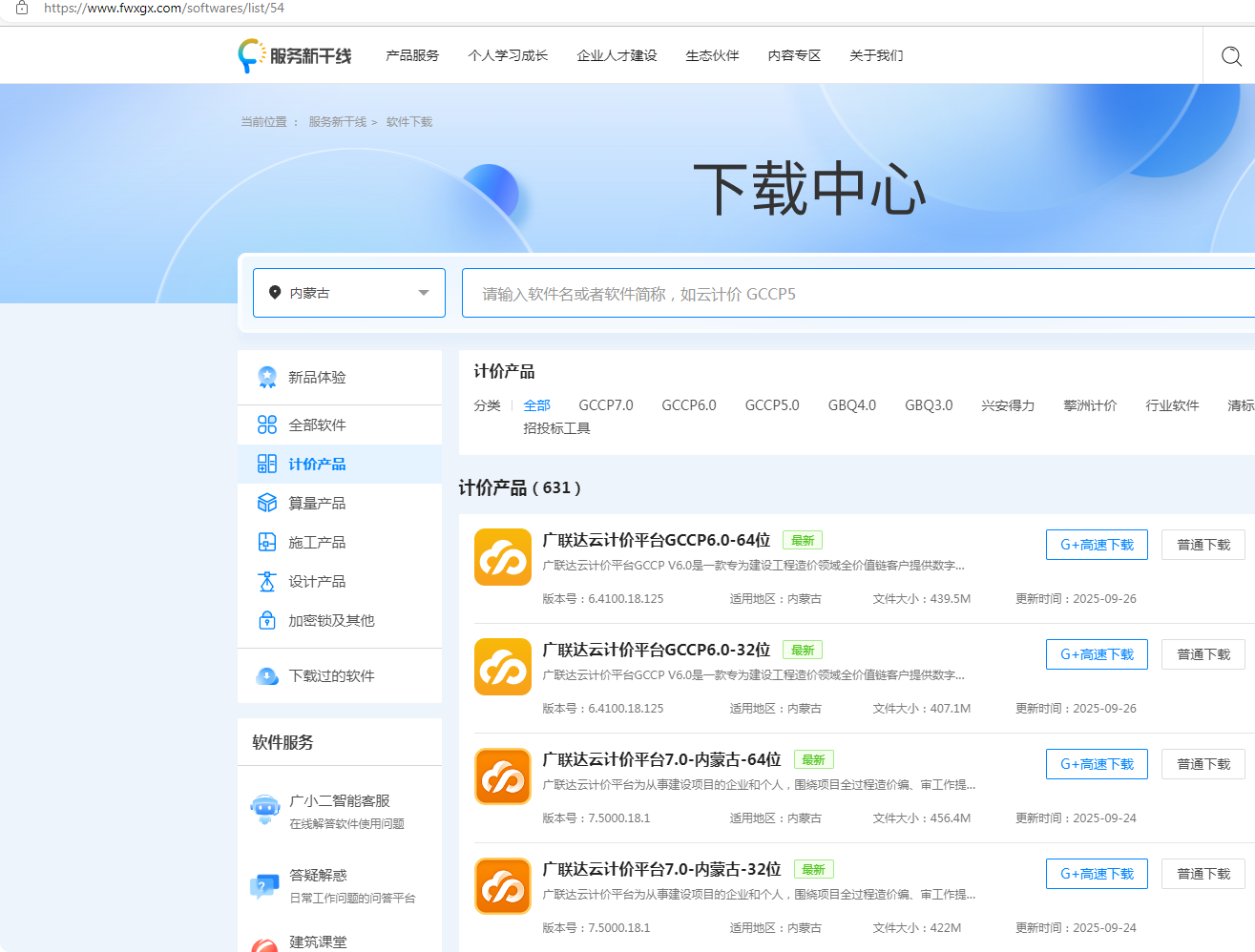Viewport: 1255px width, 952px height.
Task: Click G+高速下载 for GCCP6.0-64位
Action: click(1097, 545)
